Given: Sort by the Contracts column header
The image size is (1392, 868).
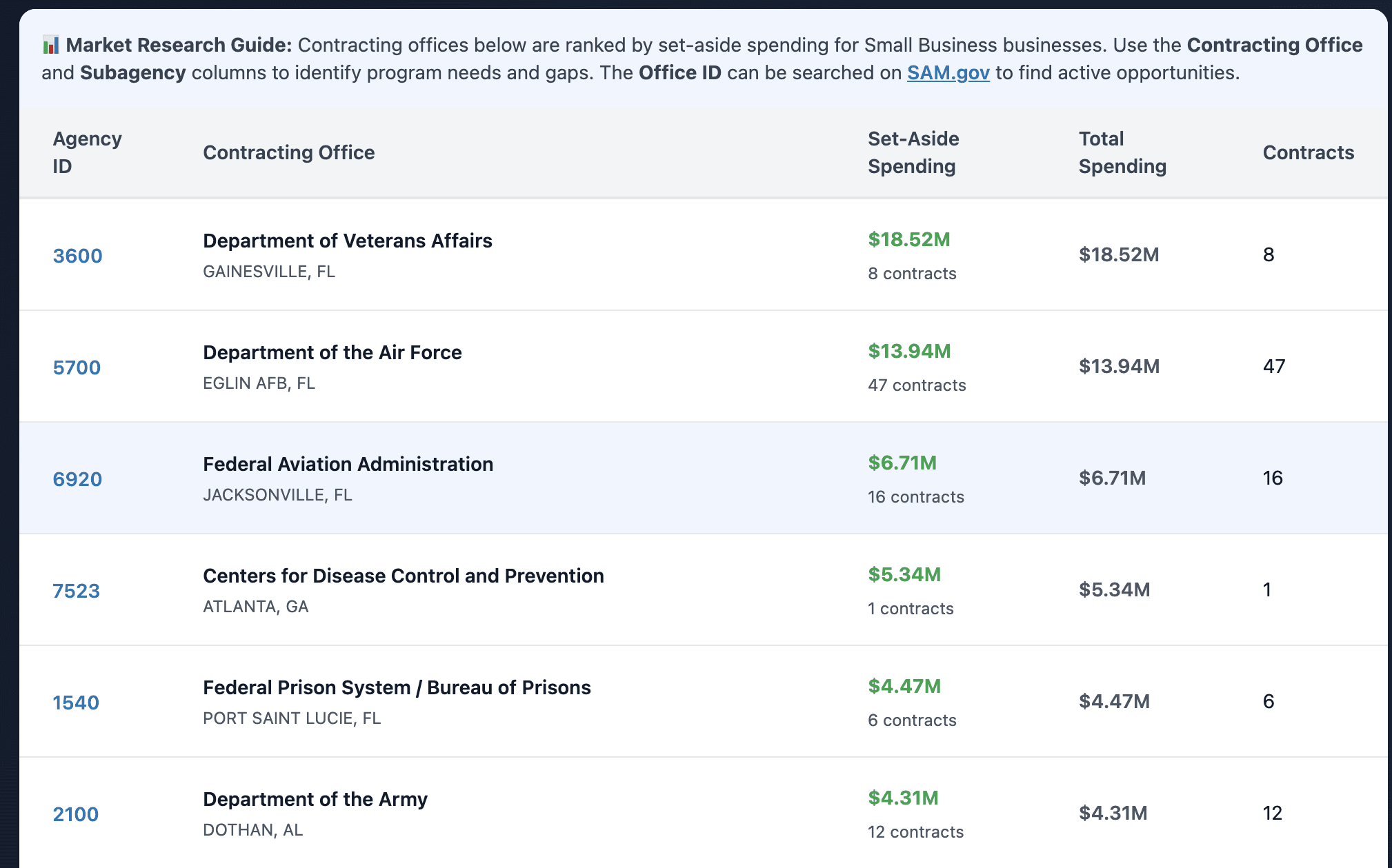Looking at the screenshot, I should 1308,152.
